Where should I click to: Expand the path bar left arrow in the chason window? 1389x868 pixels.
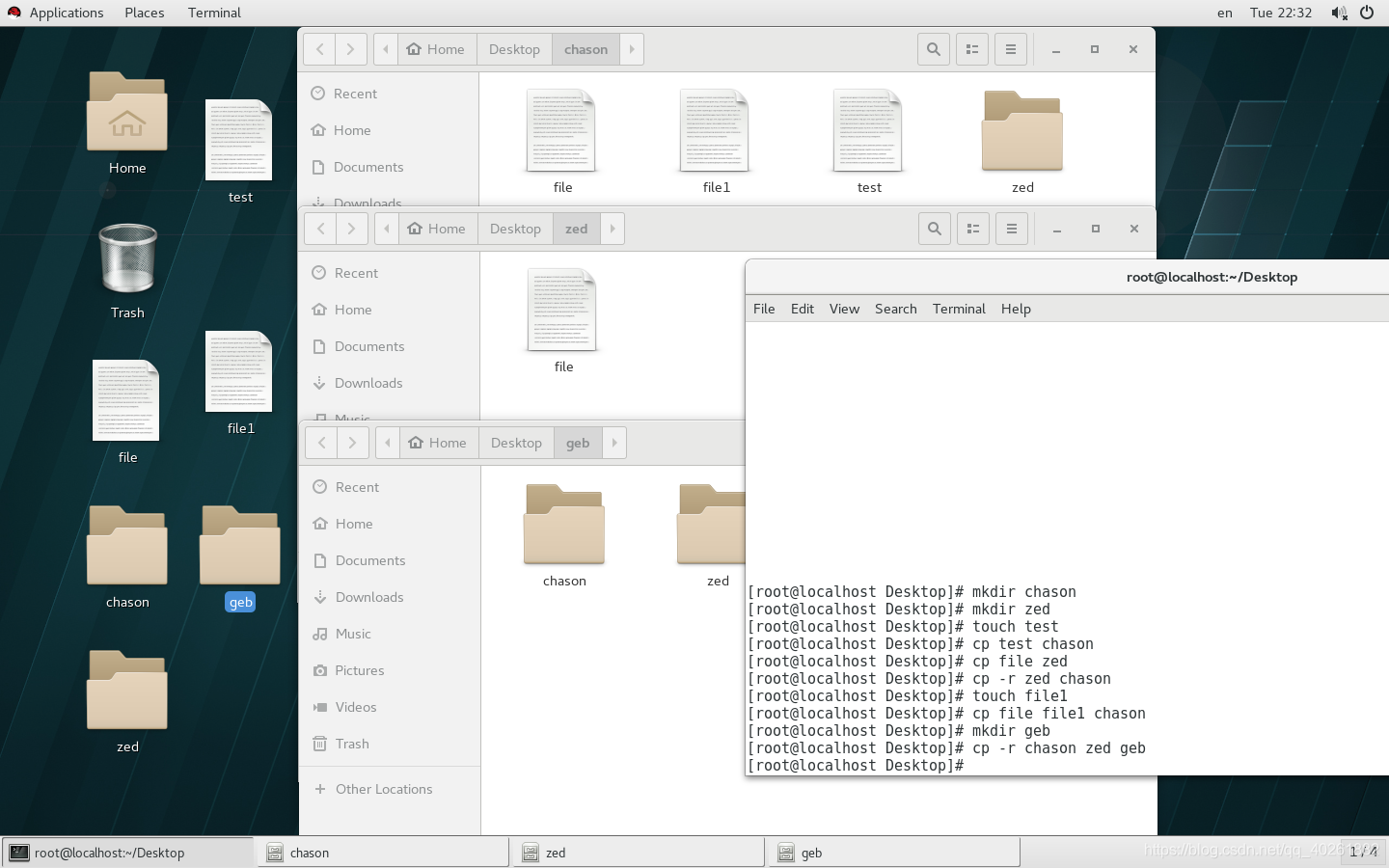(x=386, y=49)
